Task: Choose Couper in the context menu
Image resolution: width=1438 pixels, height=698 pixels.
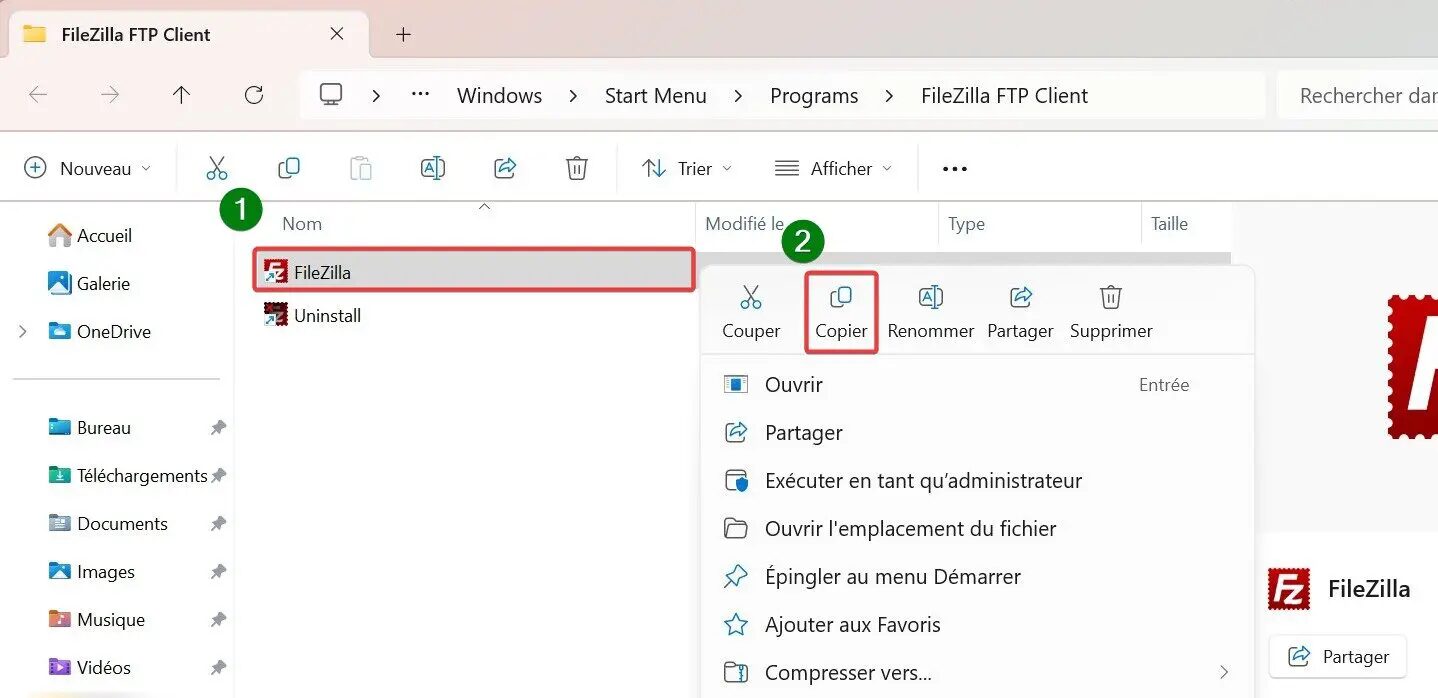Action: coord(751,312)
